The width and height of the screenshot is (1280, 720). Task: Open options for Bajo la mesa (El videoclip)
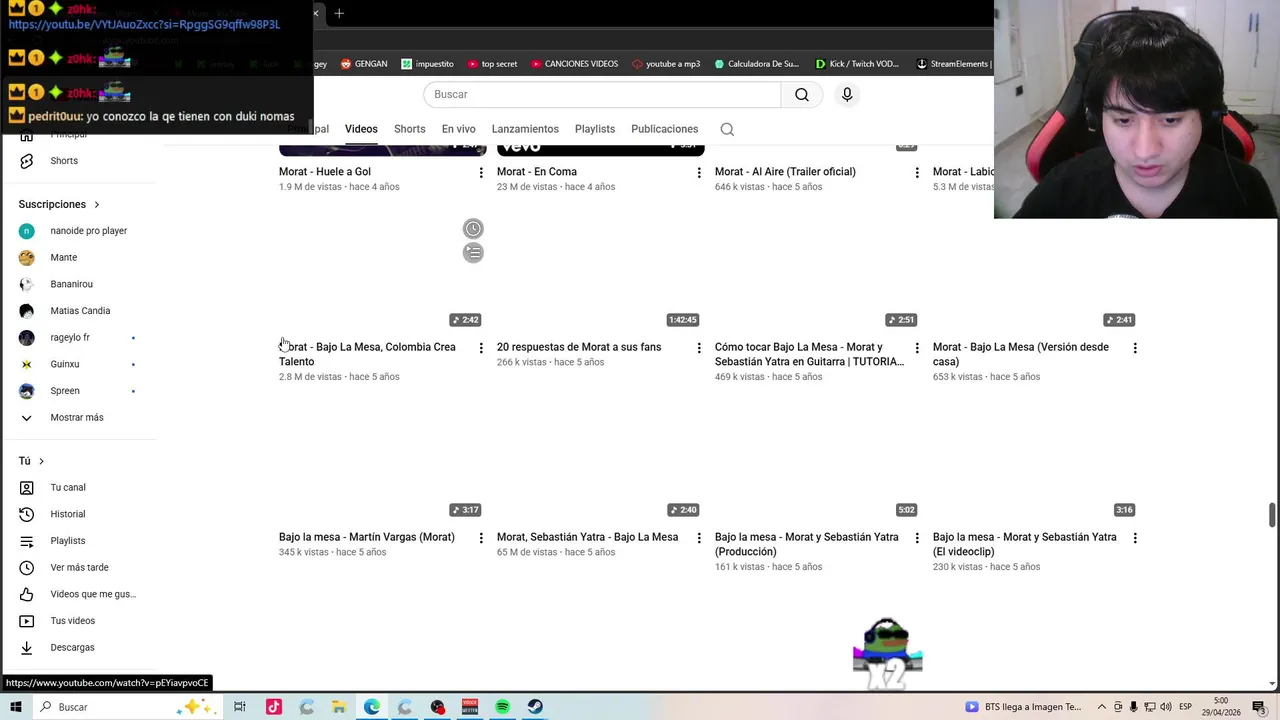pyautogui.click(x=1135, y=538)
